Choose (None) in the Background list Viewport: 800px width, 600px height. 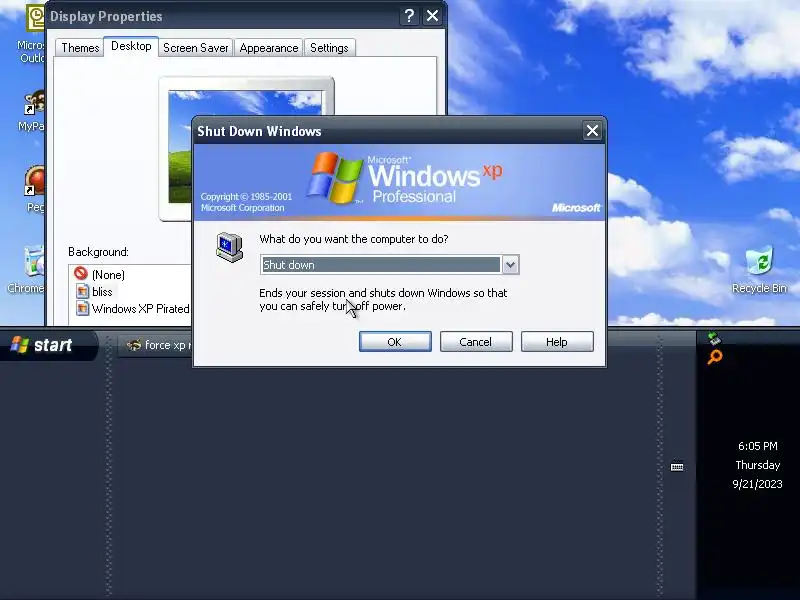(108, 275)
